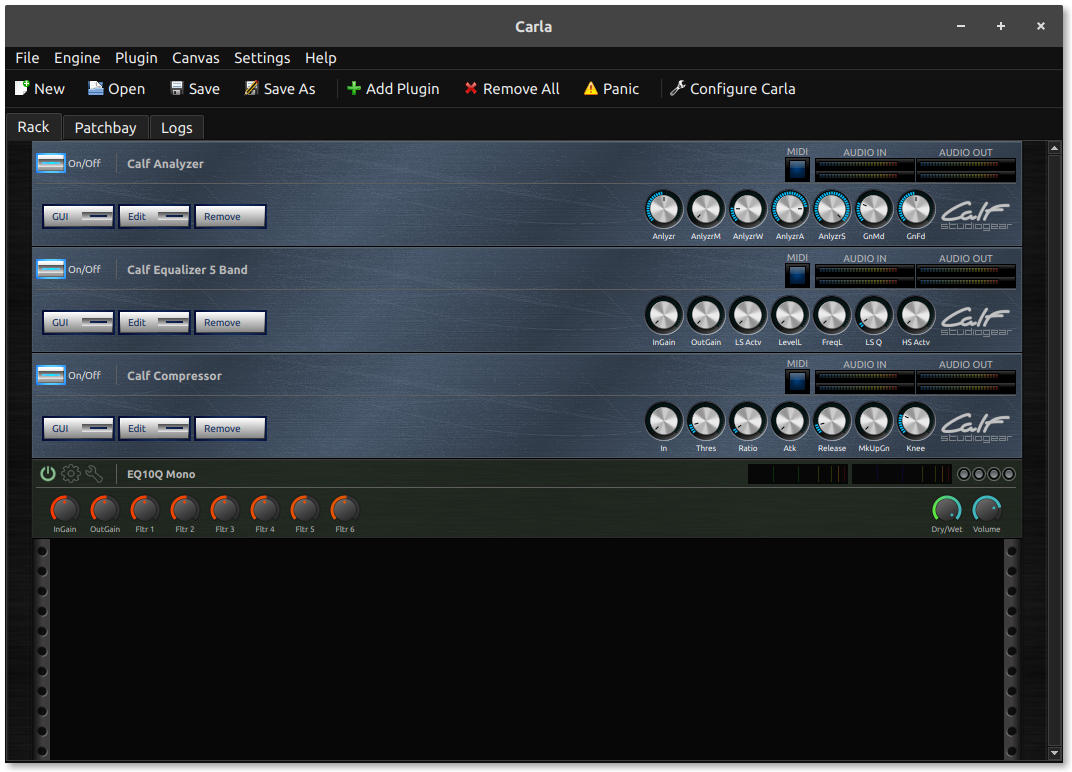This screenshot has width=1072, height=772.
Task: Click the Save As toolbar icon
Action: [x=251, y=89]
